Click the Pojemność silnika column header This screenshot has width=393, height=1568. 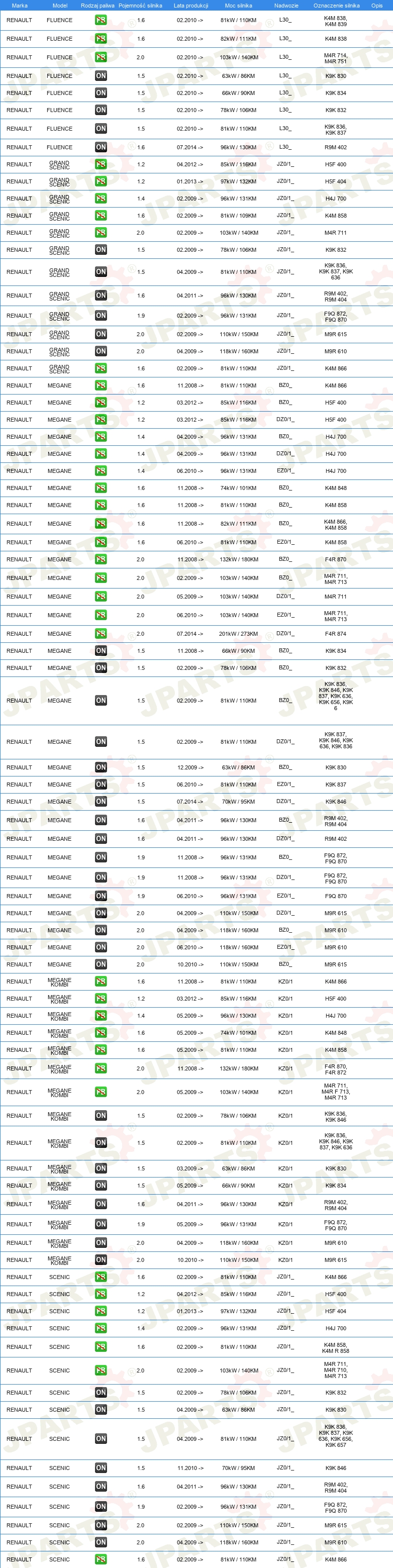point(141,6)
